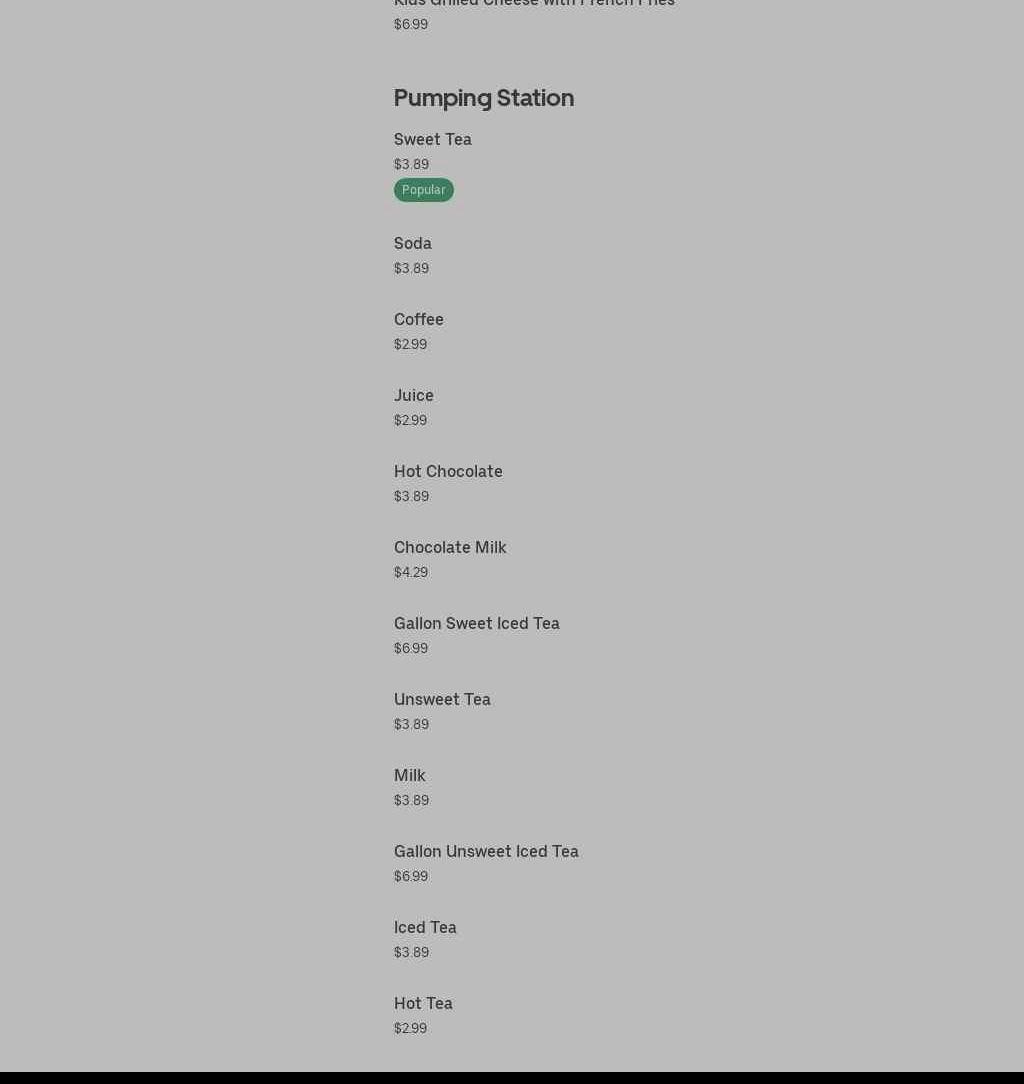The height and width of the screenshot is (1084, 1024).
Task: Select the Juice item
Action: [x=413, y=396]
